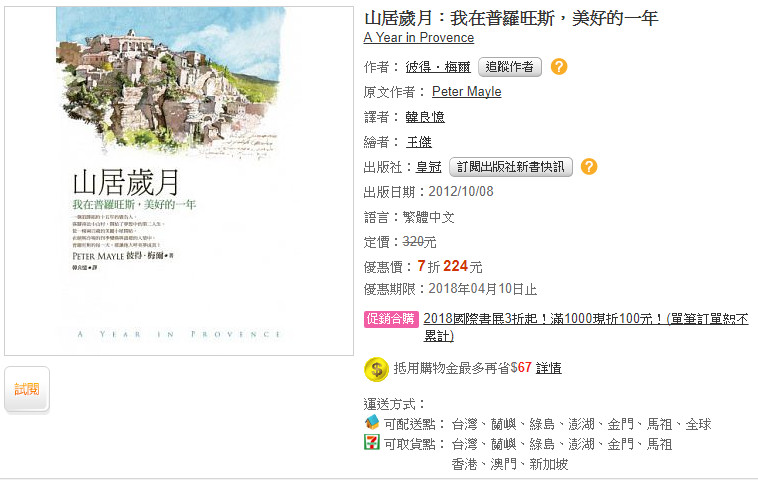The width and height of the screenshot is (758, 480).
Task: Open author link 彼得．梅爾
Action: pos(438,67)
